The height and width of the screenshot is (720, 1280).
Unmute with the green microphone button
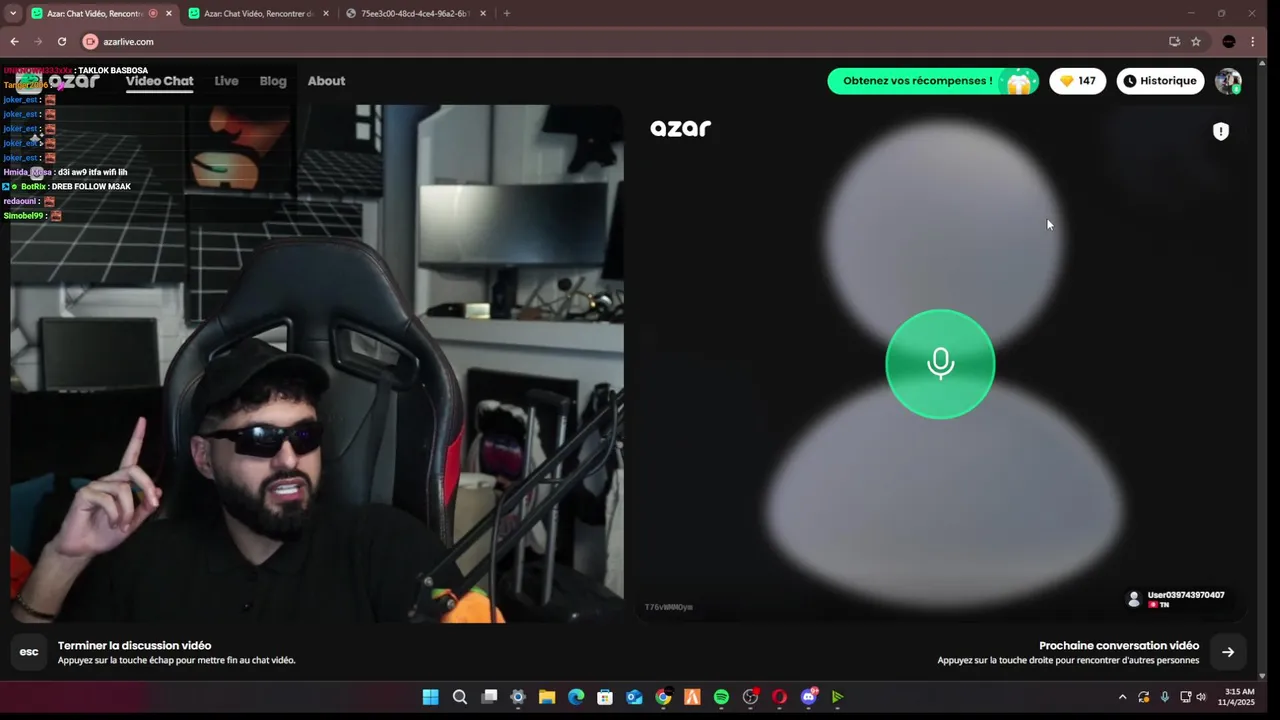940,364
